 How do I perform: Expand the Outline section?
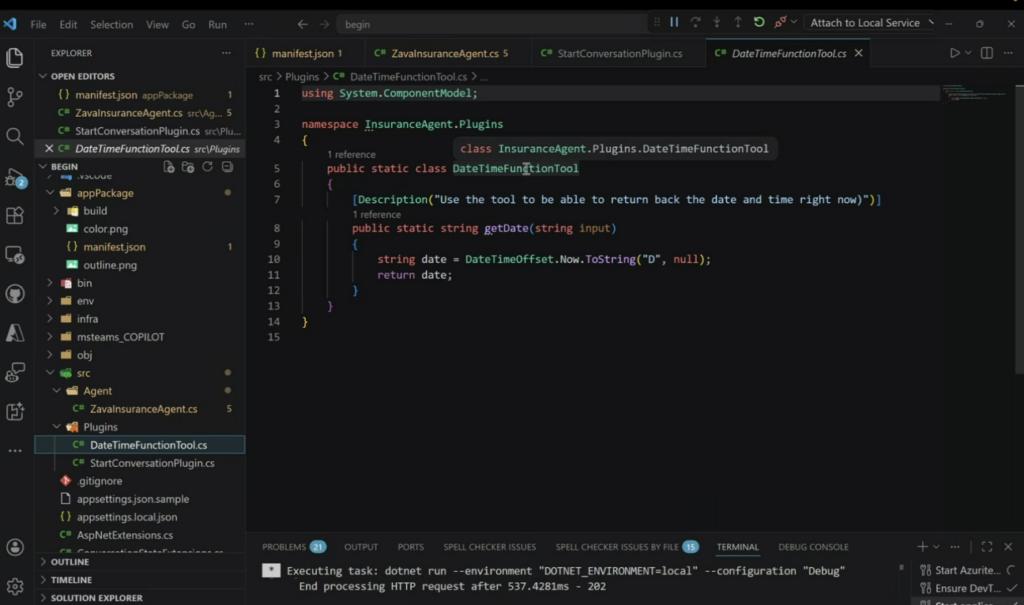(70, 562)
